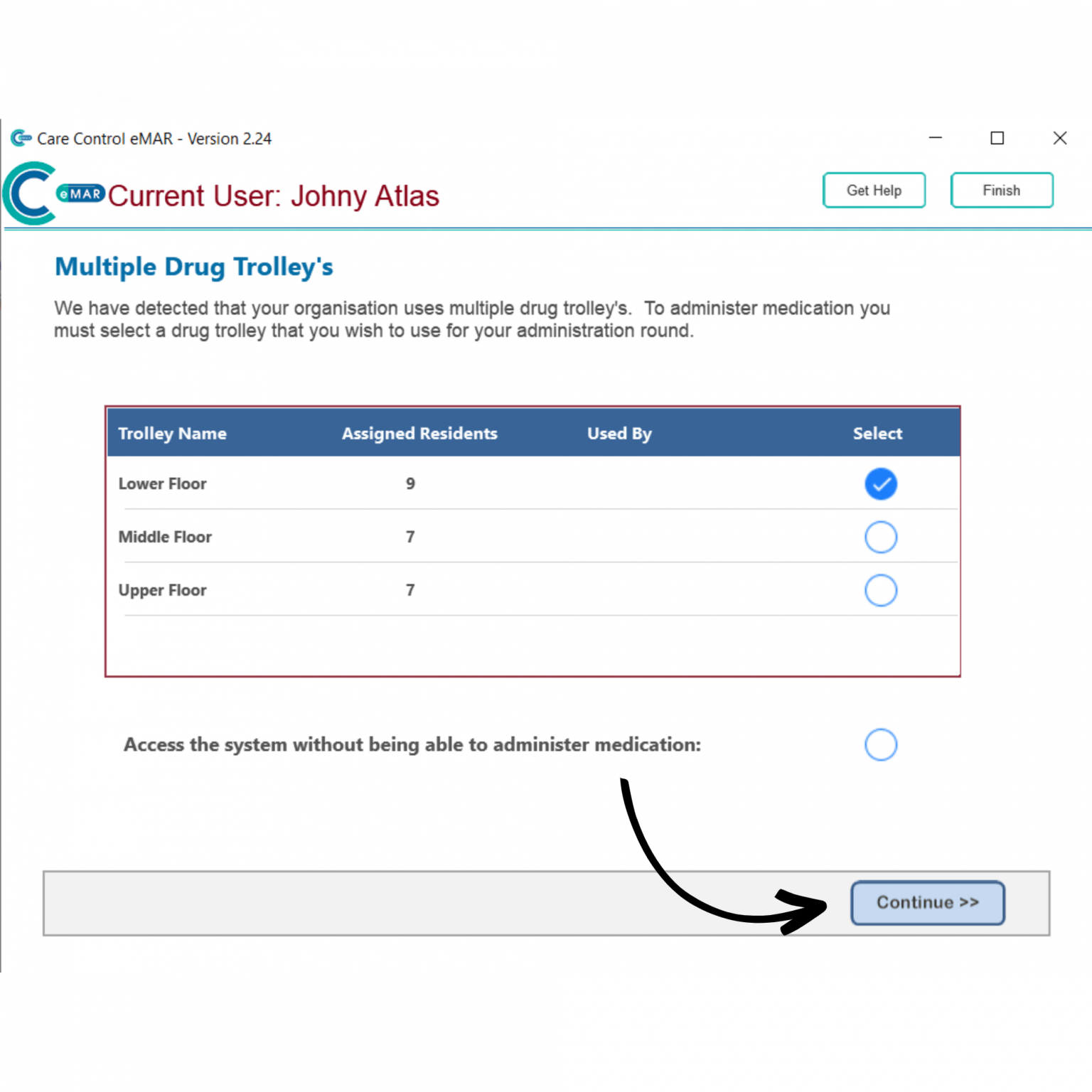Deselect the checked Lower Floor trolley
Viewport: 1092px width, 1092px height.
[880, 484]
